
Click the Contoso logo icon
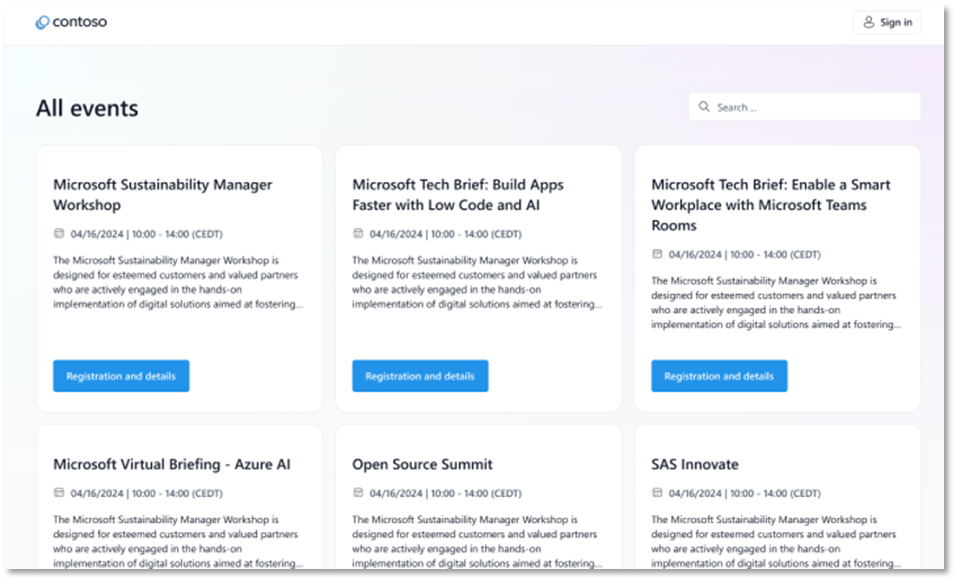click(42, 22)
